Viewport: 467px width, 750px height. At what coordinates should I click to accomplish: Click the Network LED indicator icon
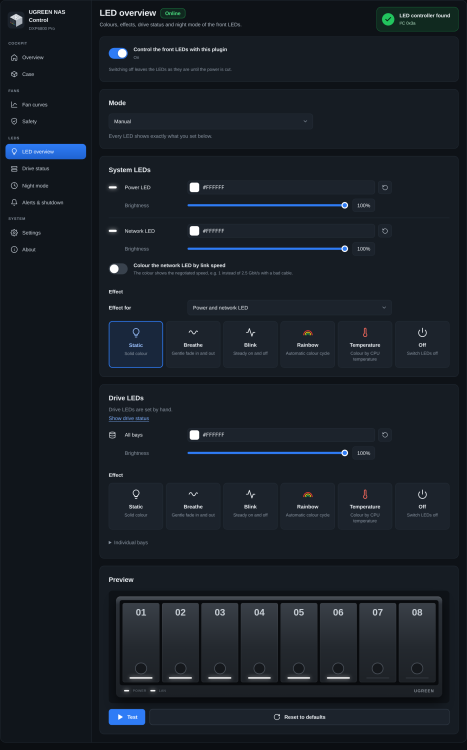(x=113, y=231)
